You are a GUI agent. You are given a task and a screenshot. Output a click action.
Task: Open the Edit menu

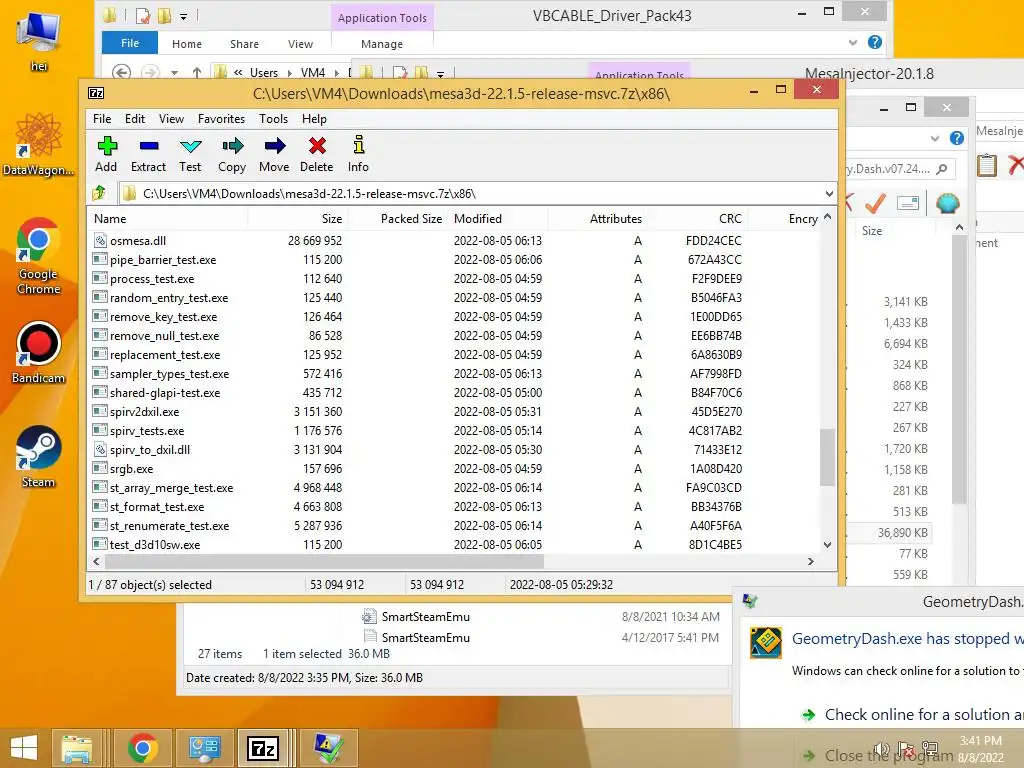coord(135,119)
